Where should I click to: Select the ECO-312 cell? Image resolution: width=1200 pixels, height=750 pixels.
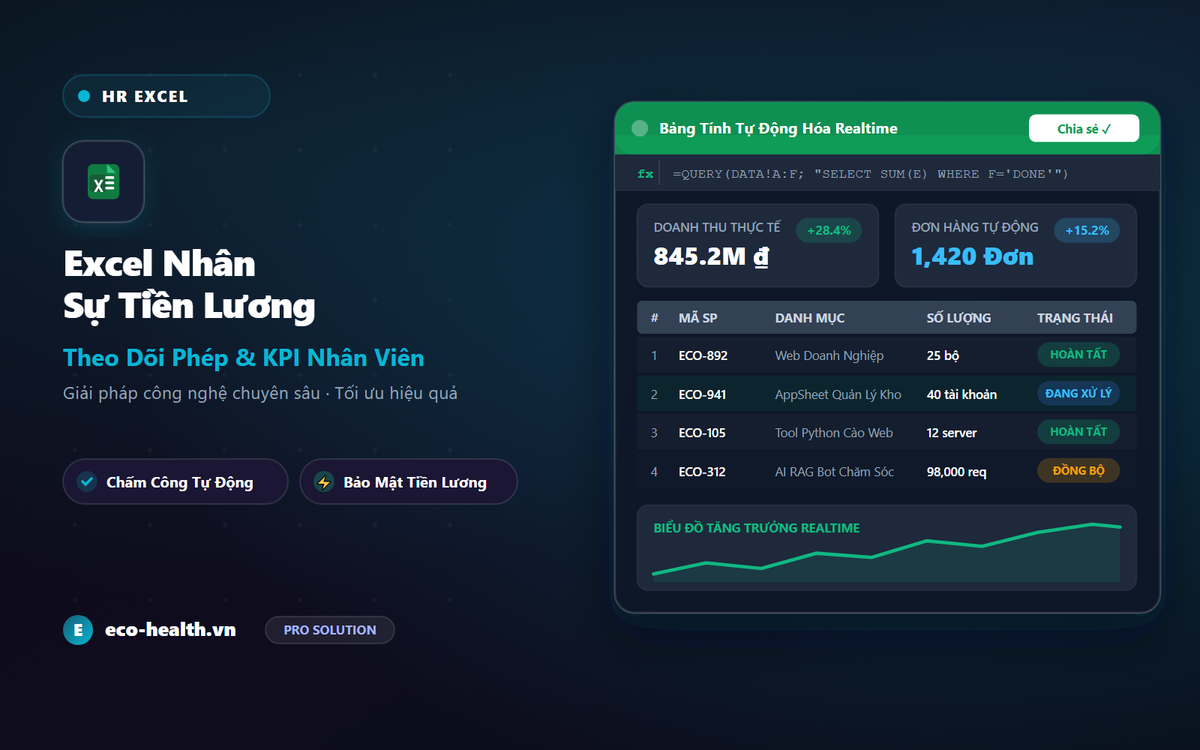pos(702,472)
